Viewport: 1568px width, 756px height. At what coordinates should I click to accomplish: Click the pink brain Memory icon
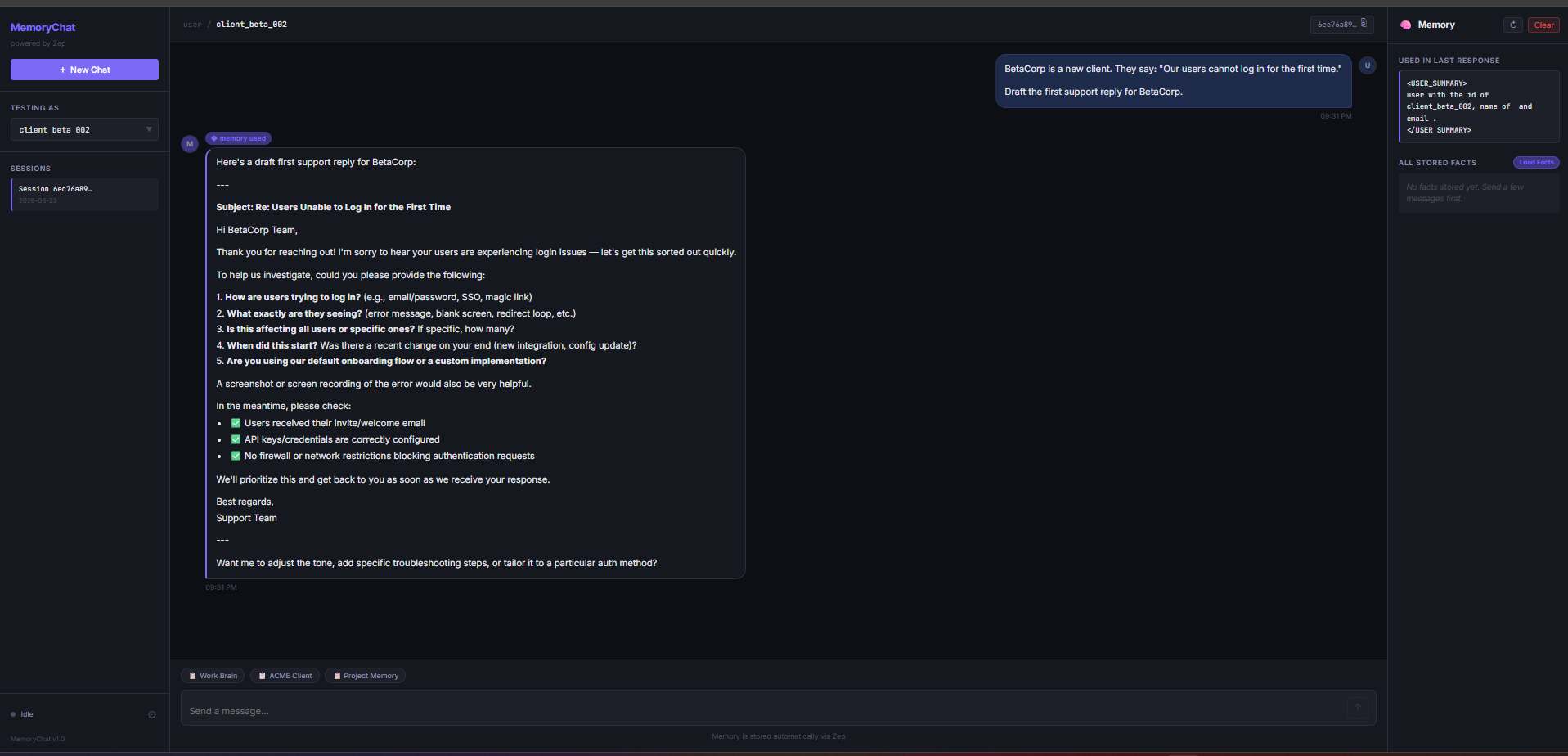click(1405, 25)
